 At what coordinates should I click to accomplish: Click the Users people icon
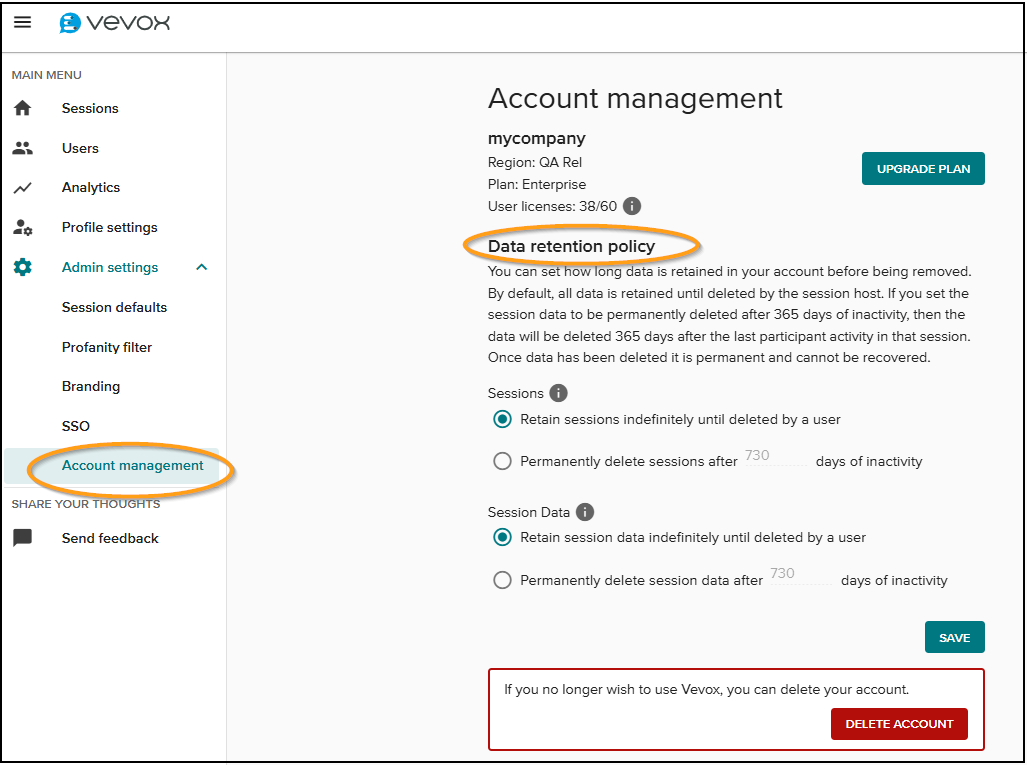(22, 148)
